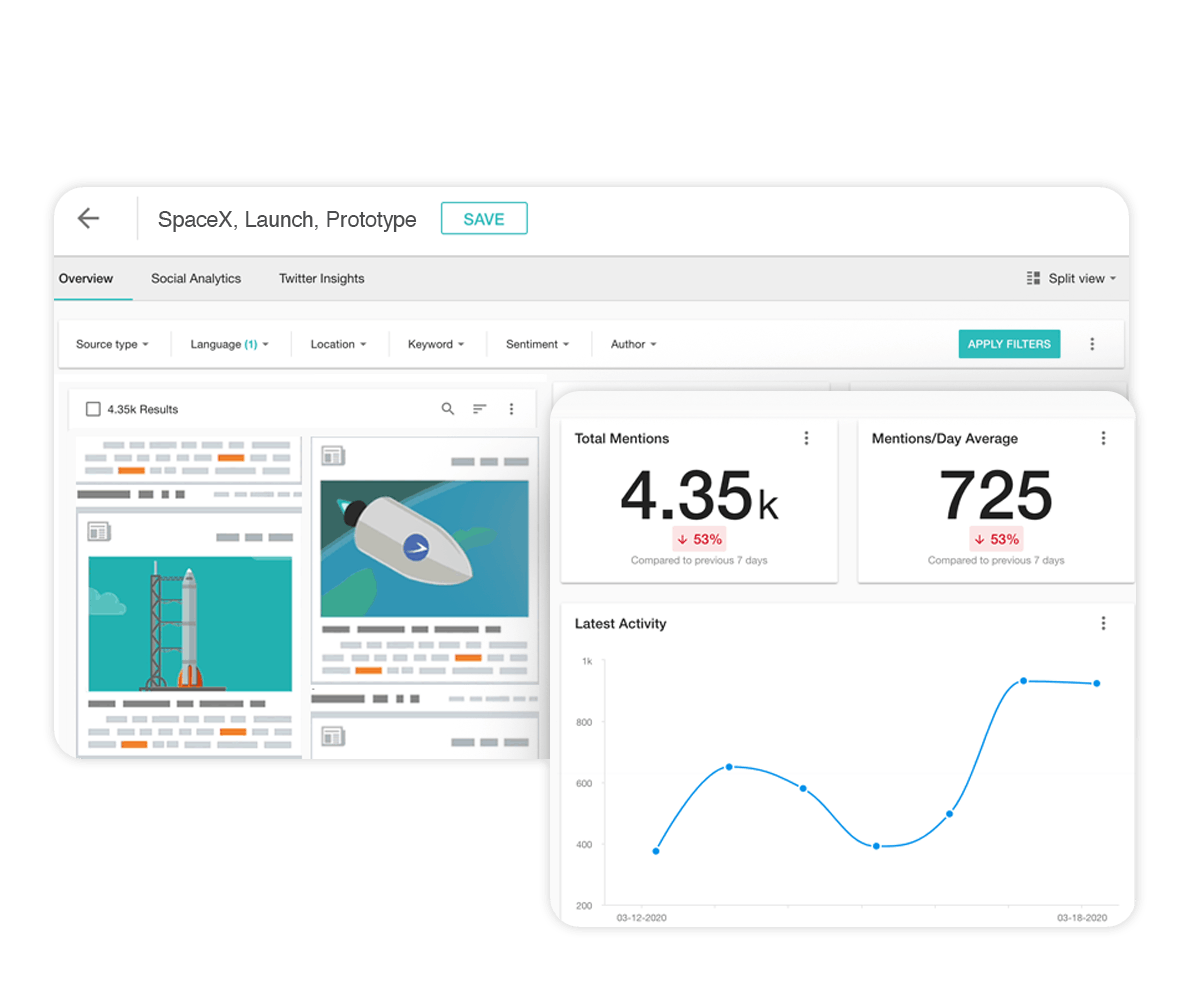This screenshot has width=1200, height=990.
Task: Toggle selection of all search results
Action: coord(93,409)
